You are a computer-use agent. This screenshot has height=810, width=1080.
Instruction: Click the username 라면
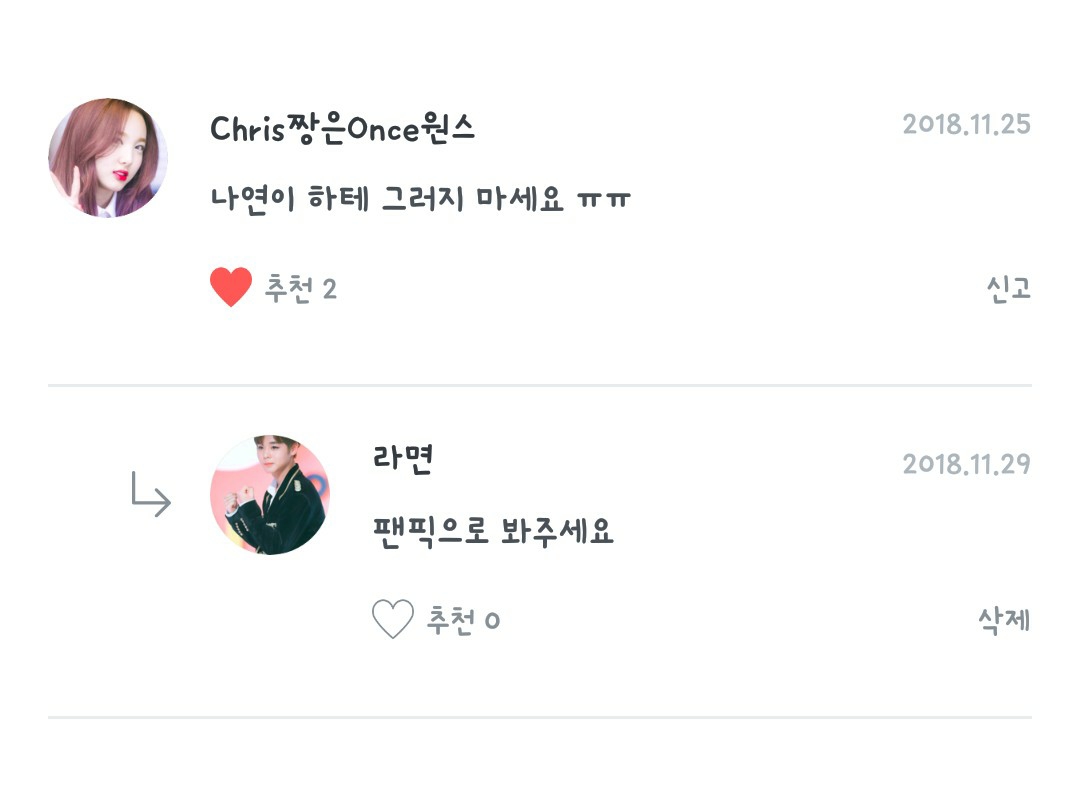(x=402, y=459)
